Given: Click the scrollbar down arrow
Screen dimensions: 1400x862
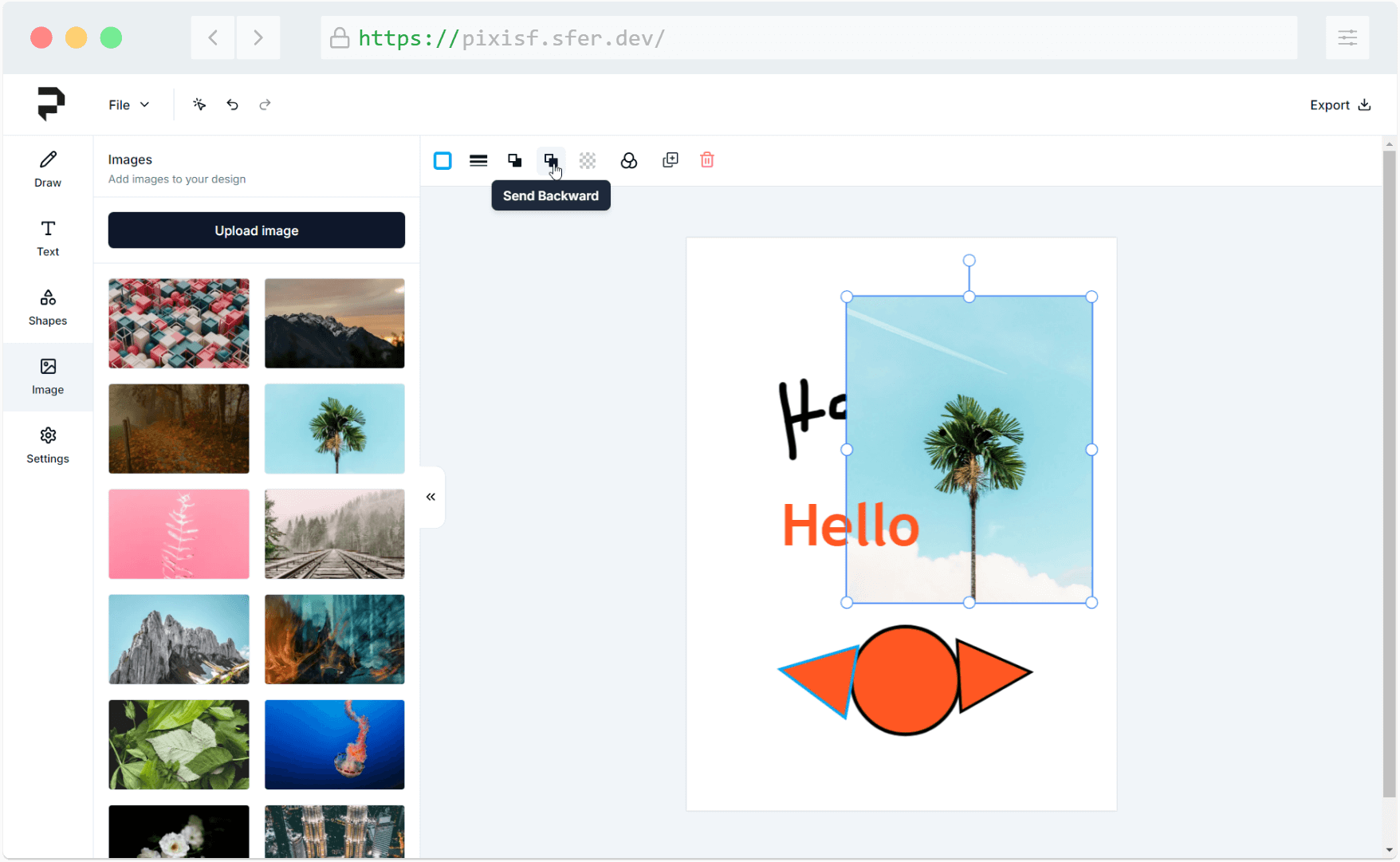Looking at the screenshot, I should click(x=1390, y=850).
